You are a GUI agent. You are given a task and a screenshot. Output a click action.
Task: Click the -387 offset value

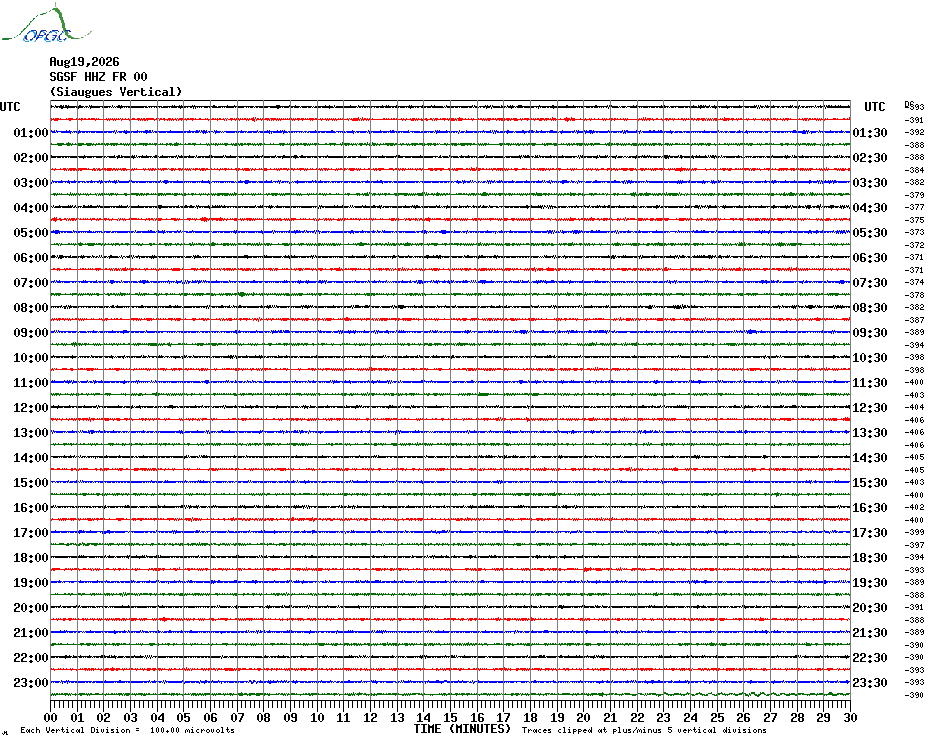[915, 320]
